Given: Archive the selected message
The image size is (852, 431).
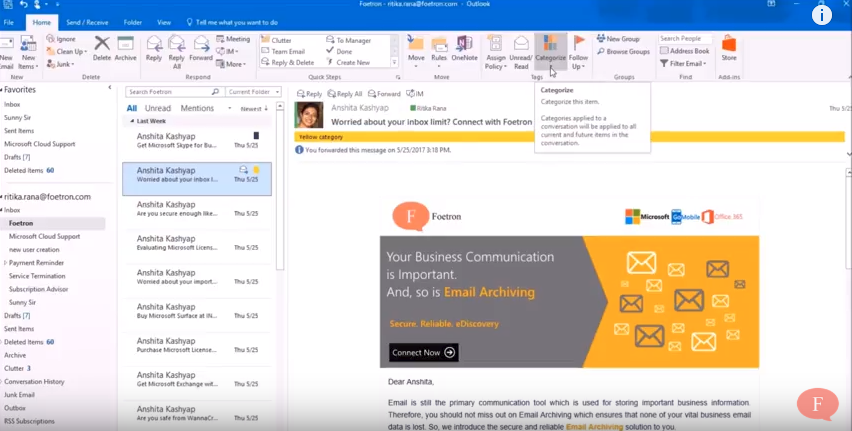Looking at the screenshot, I should pos(126,48).
